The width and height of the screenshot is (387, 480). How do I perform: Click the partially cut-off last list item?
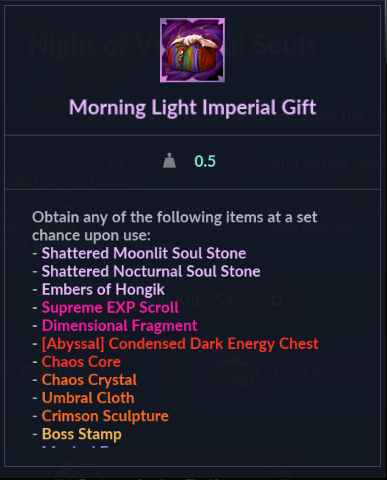76,447
